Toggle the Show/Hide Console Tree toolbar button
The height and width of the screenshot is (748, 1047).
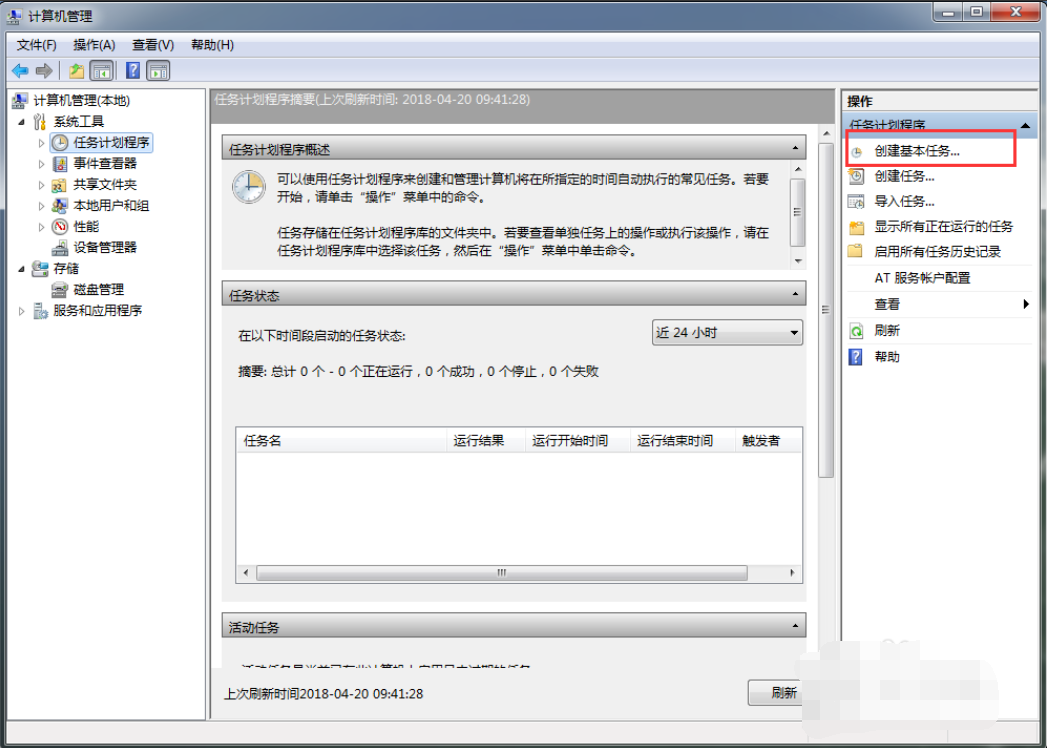coord(101,71)
